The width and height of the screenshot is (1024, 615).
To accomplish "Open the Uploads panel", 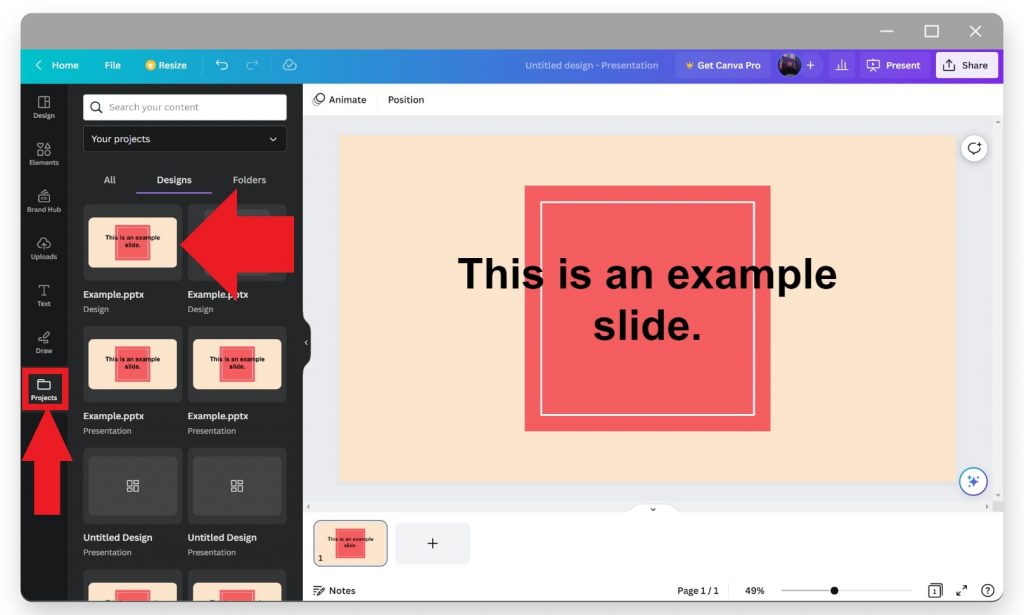I will tap(43, 248).
